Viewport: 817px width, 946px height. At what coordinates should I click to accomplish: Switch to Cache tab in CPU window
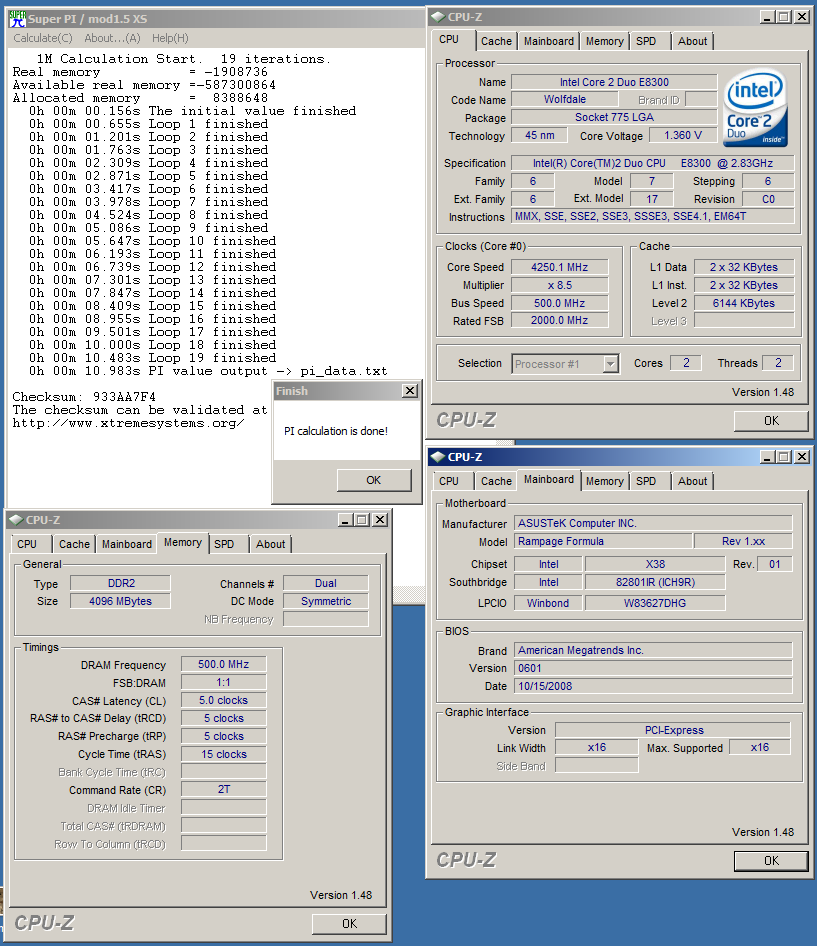(x=496, y=41)
